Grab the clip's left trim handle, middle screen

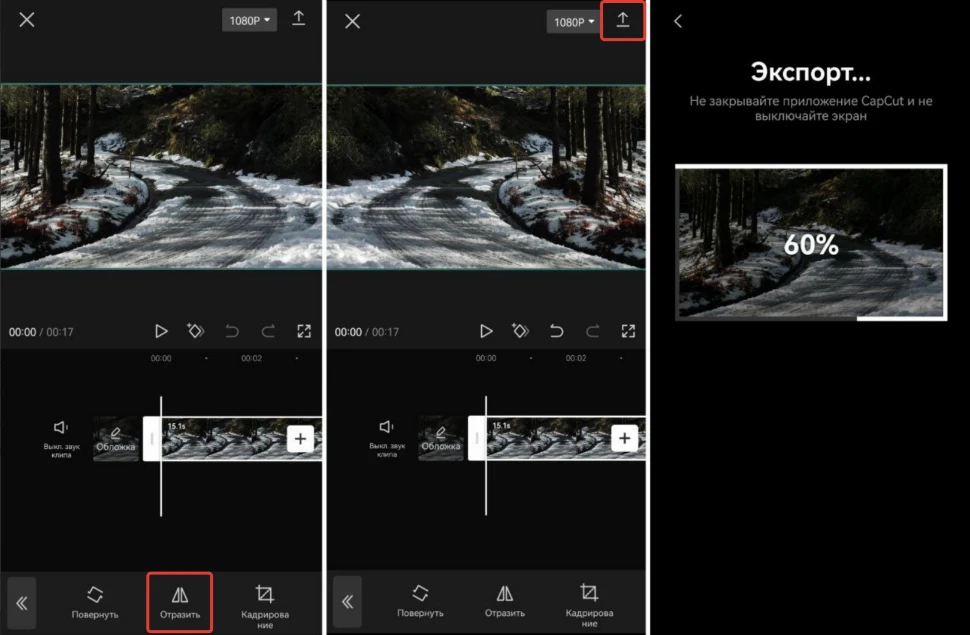(476, 438)
